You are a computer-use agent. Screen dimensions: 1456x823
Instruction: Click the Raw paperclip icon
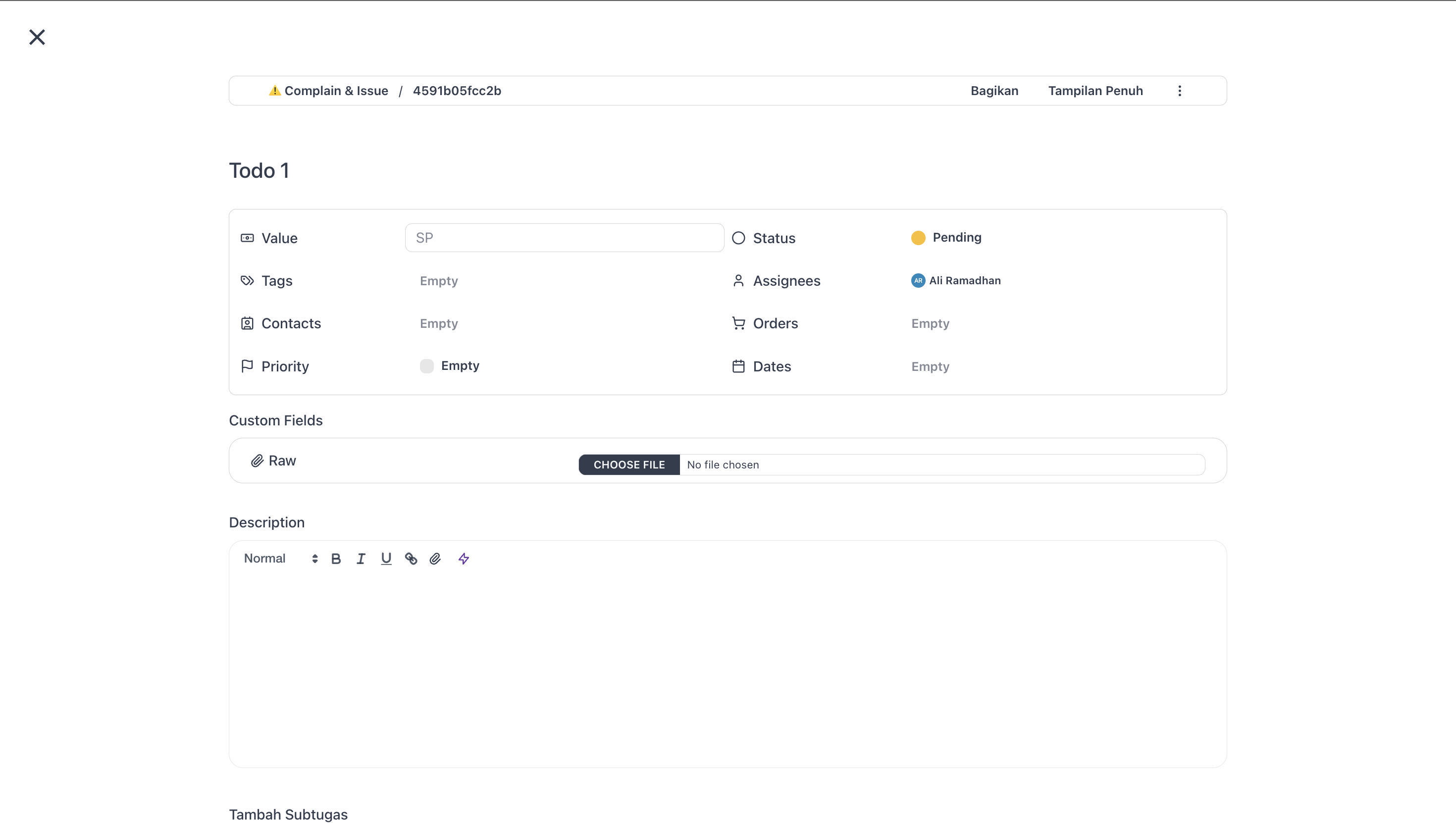coord(257,461)
